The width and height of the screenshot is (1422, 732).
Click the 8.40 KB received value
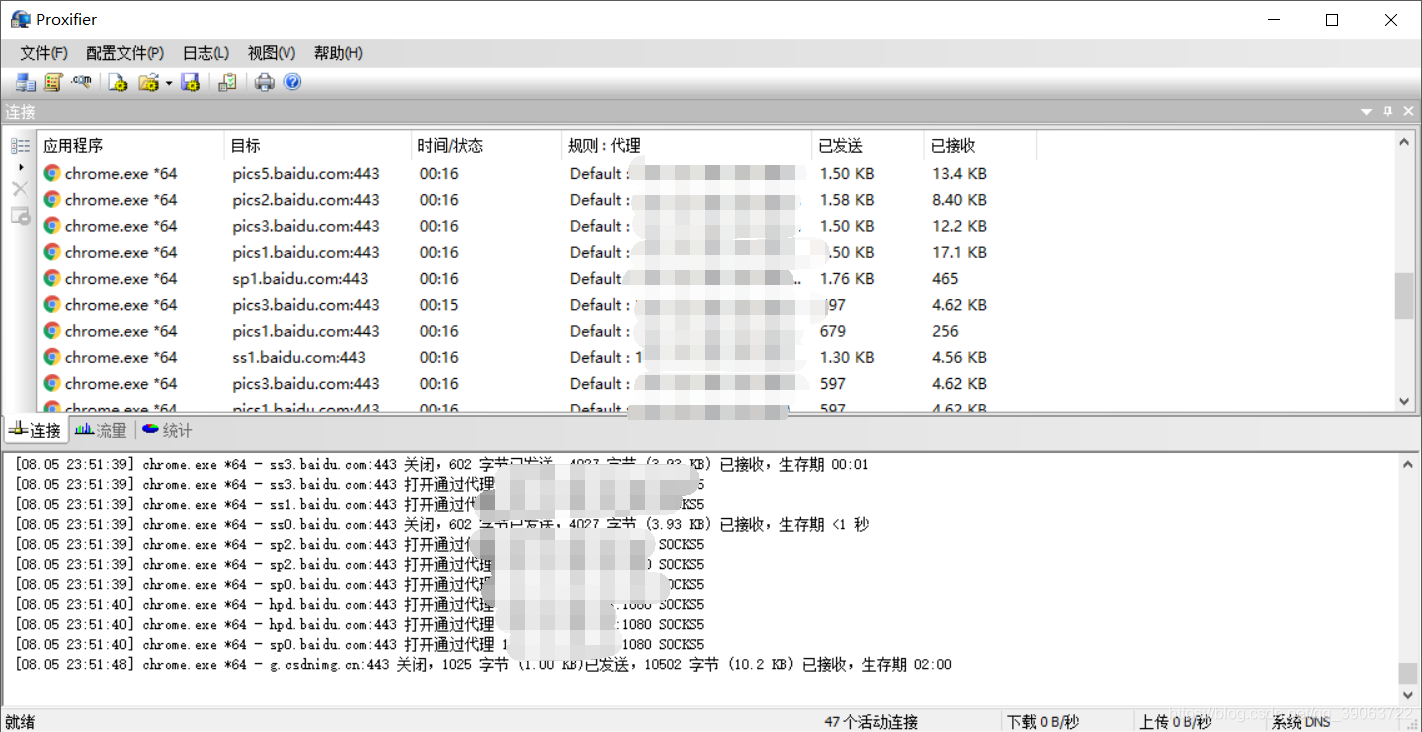coord(959,199)
